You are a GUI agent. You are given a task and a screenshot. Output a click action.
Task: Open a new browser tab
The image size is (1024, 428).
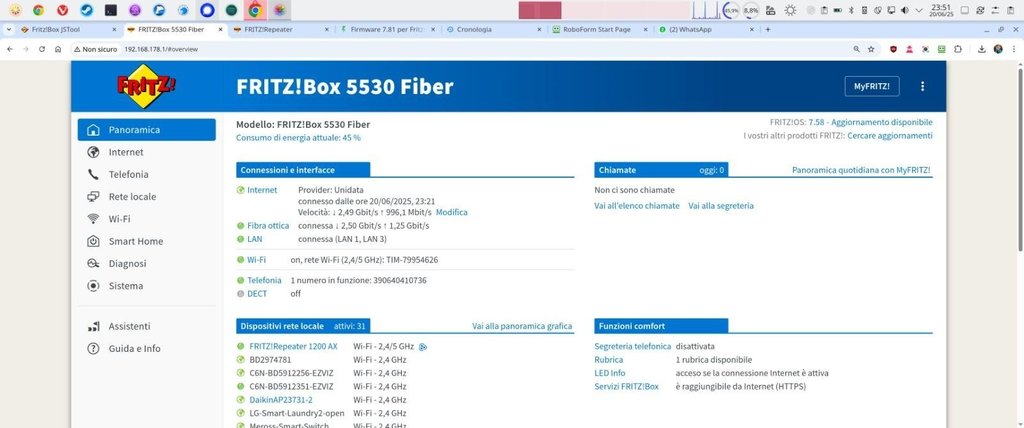point(767,29)
